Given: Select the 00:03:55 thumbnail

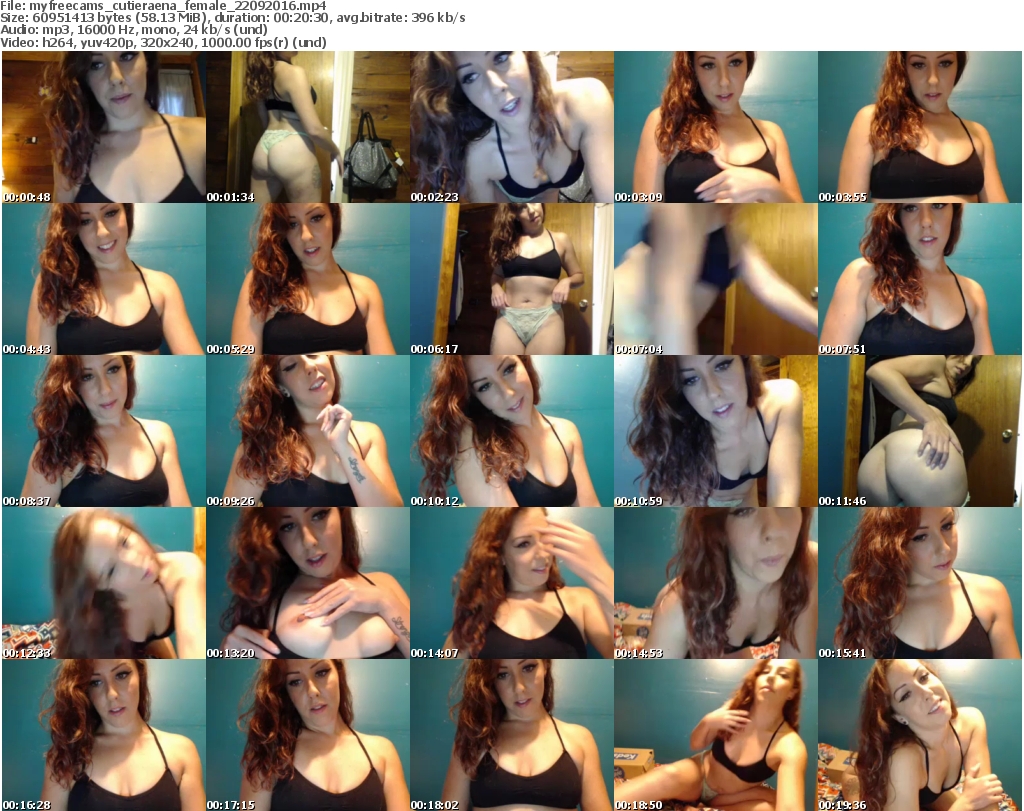Looking at the screenshot, I should coord(919,127).
